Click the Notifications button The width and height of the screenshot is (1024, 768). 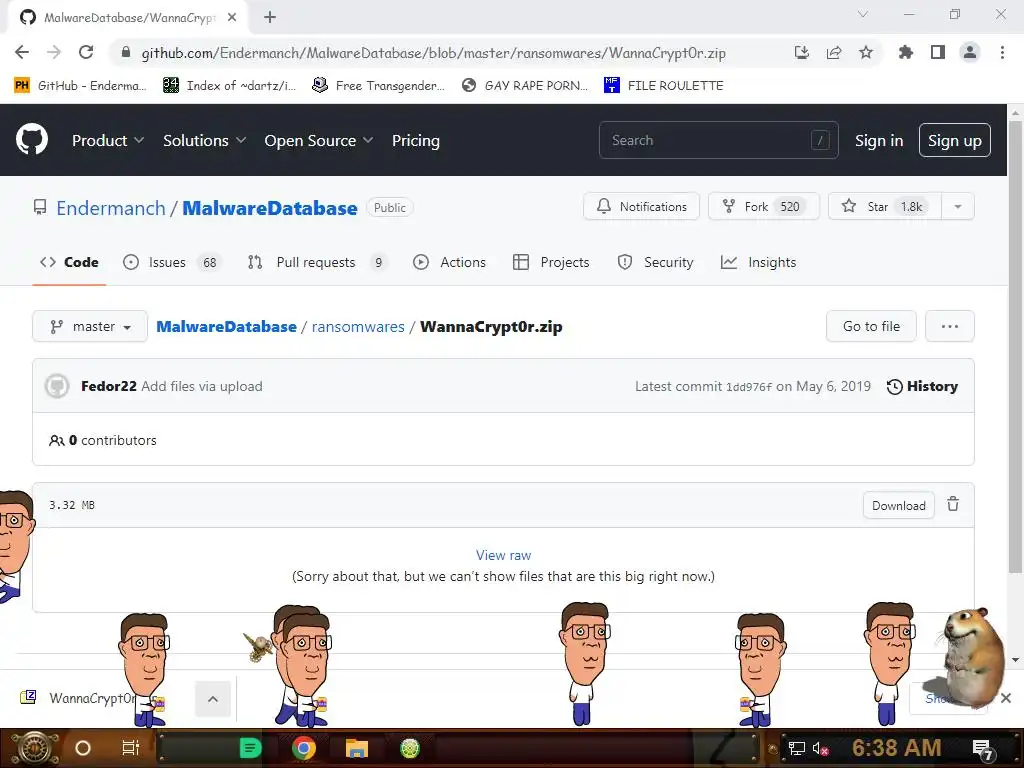tap(641, 206)
